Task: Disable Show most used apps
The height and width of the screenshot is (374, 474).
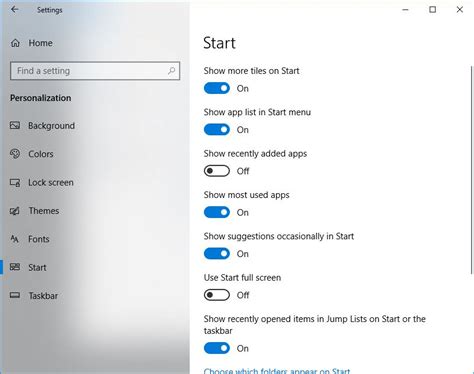Action: point(217,212)
